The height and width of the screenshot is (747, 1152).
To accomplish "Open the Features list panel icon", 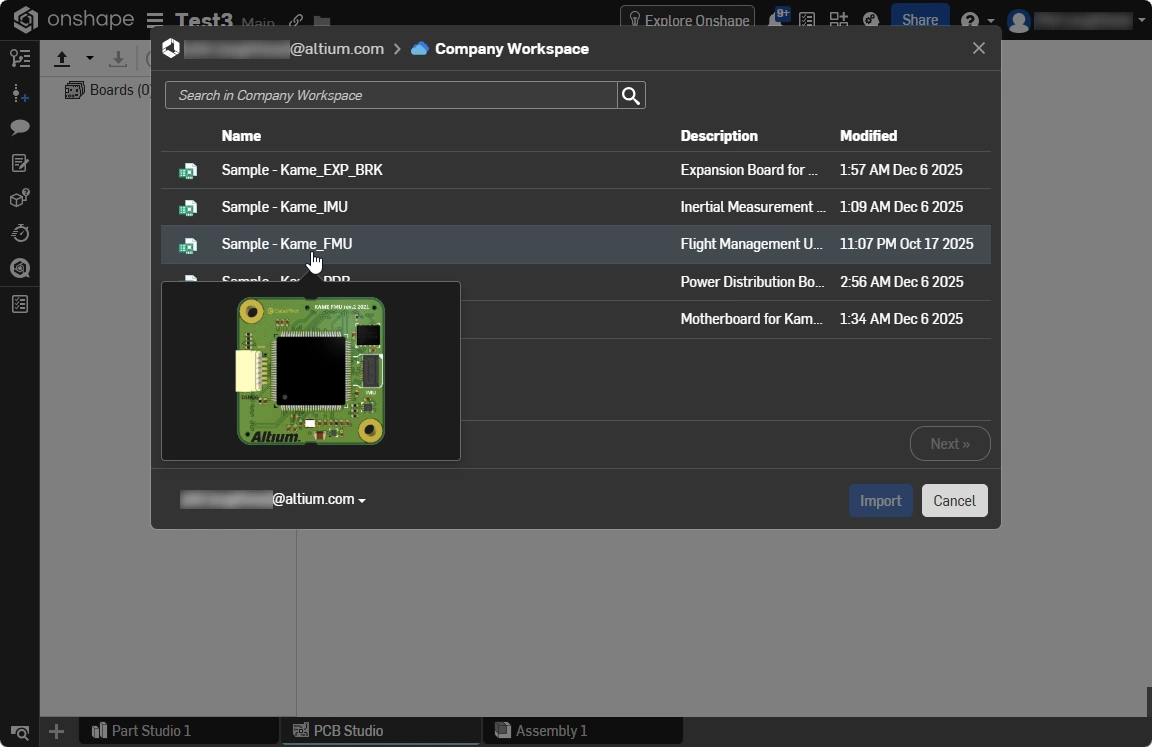I will pyautogui.click(x=20, y=57).
